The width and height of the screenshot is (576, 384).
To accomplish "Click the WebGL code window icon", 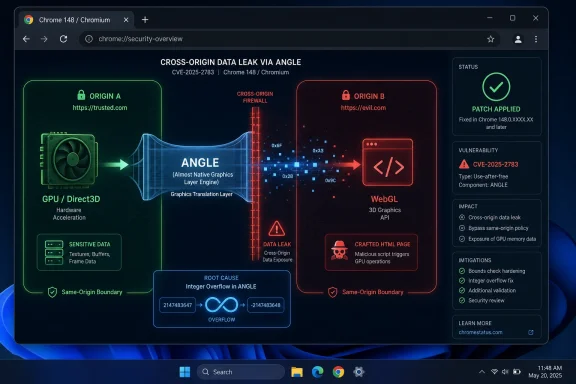I will [388, 162].
